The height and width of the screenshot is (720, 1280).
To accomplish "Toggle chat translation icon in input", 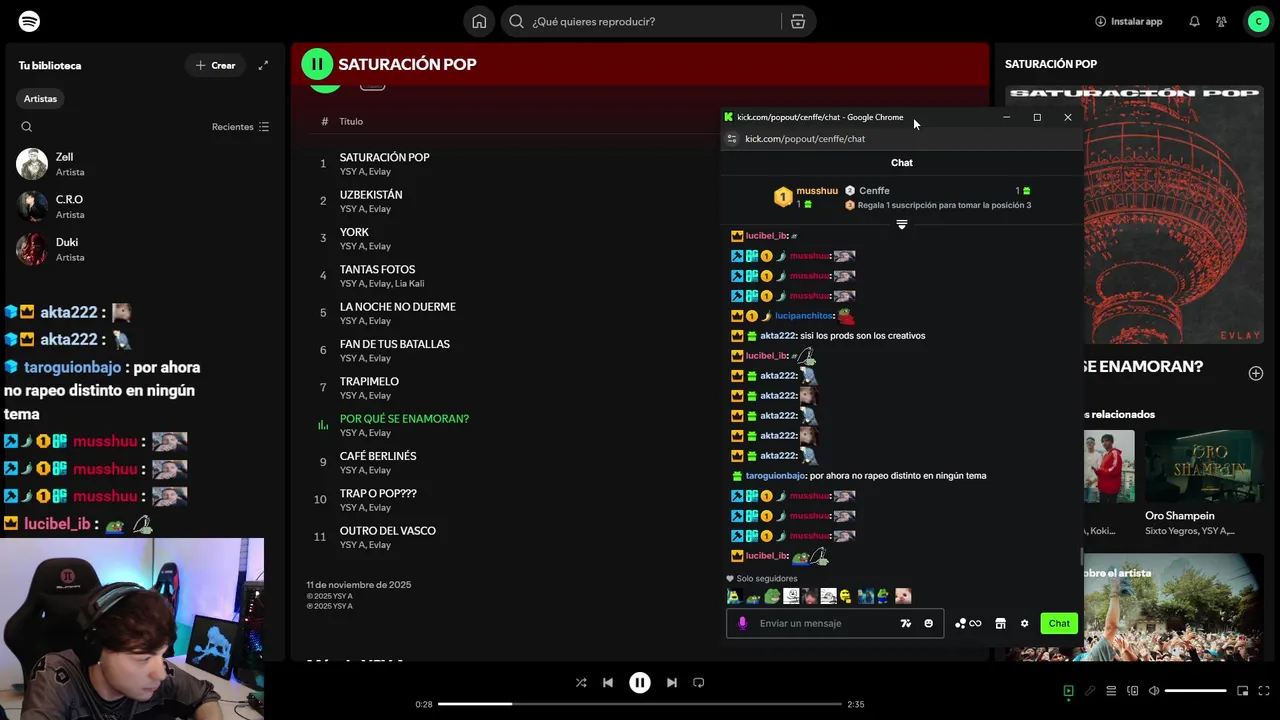I will tap(906, 623).
